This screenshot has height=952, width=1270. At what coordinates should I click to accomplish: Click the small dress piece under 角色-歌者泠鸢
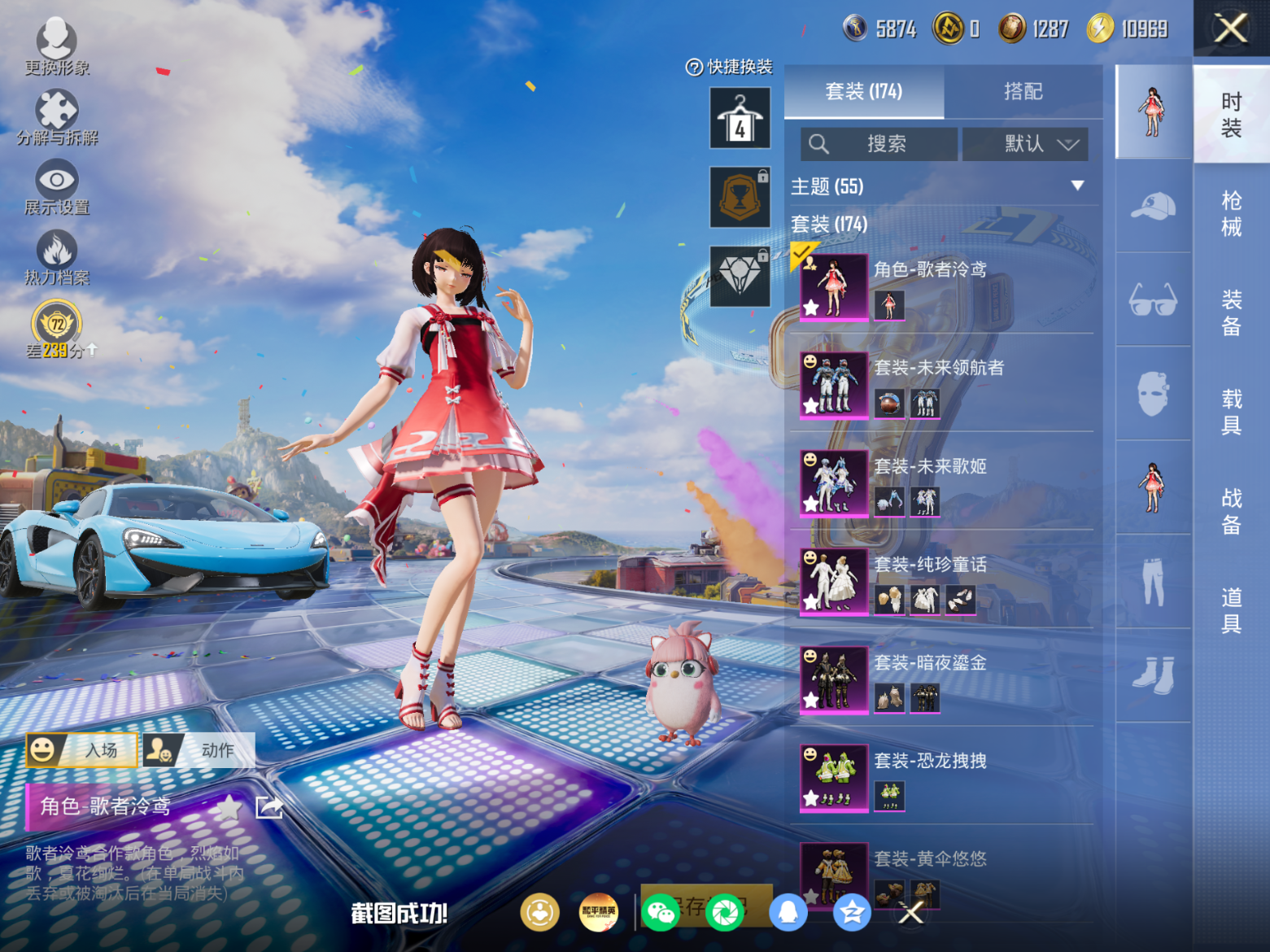(889, 306)
